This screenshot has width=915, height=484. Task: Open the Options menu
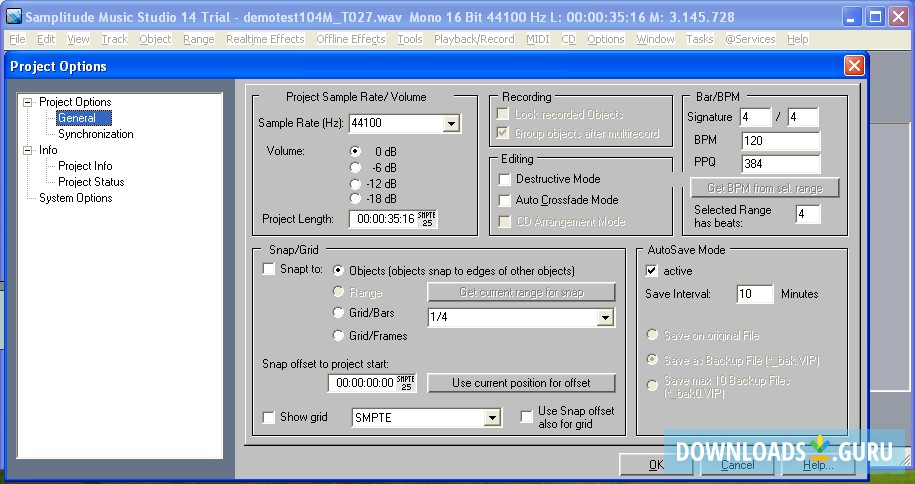(x=606, y=39)
